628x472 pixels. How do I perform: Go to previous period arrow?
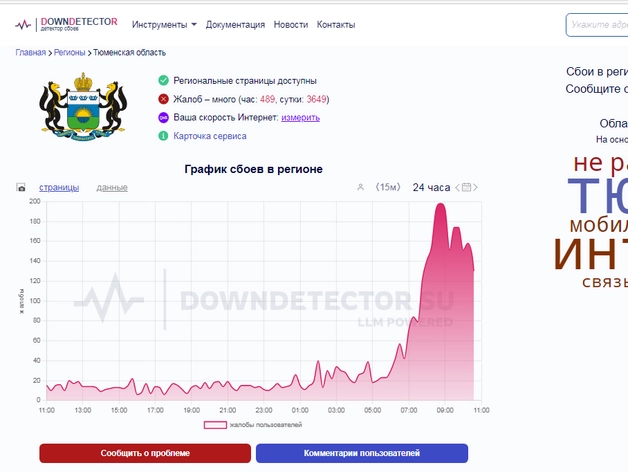point(457,187)
